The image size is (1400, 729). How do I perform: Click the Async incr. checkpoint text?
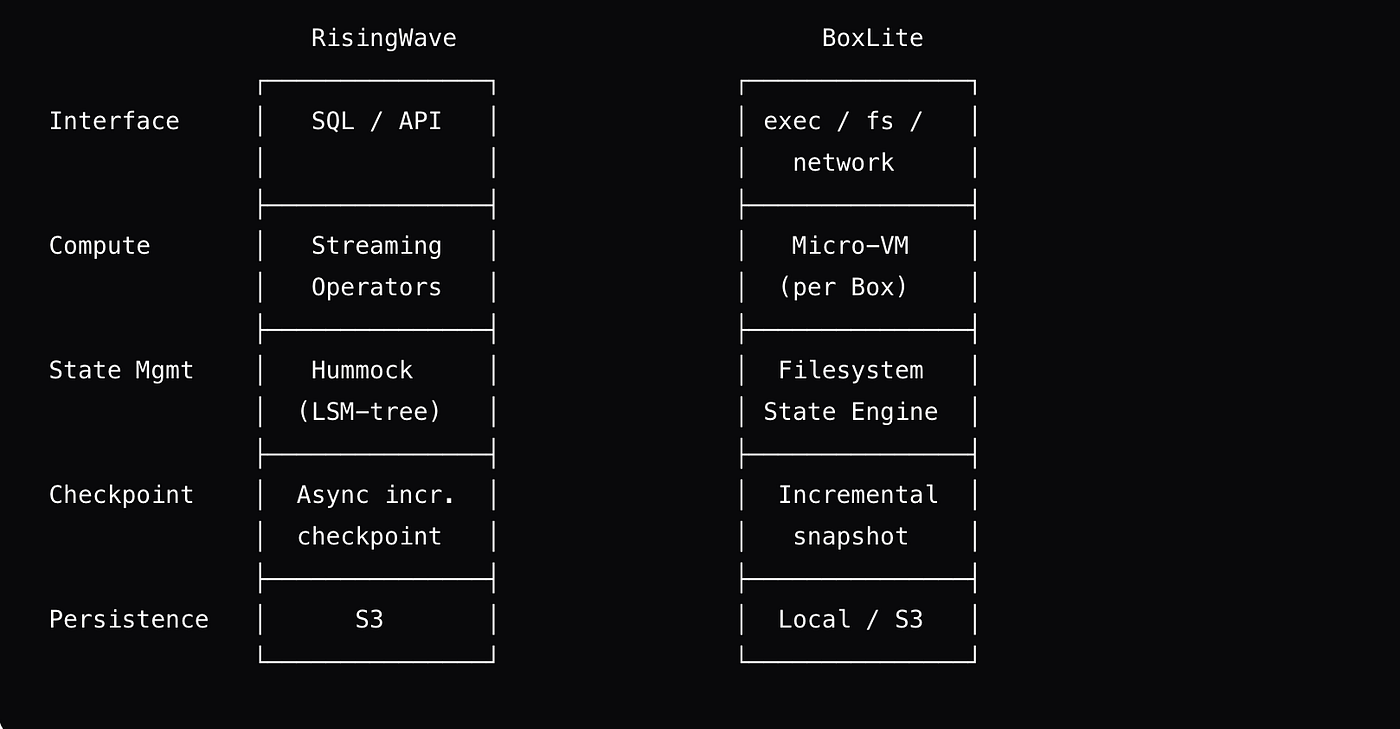pos(376,515)
